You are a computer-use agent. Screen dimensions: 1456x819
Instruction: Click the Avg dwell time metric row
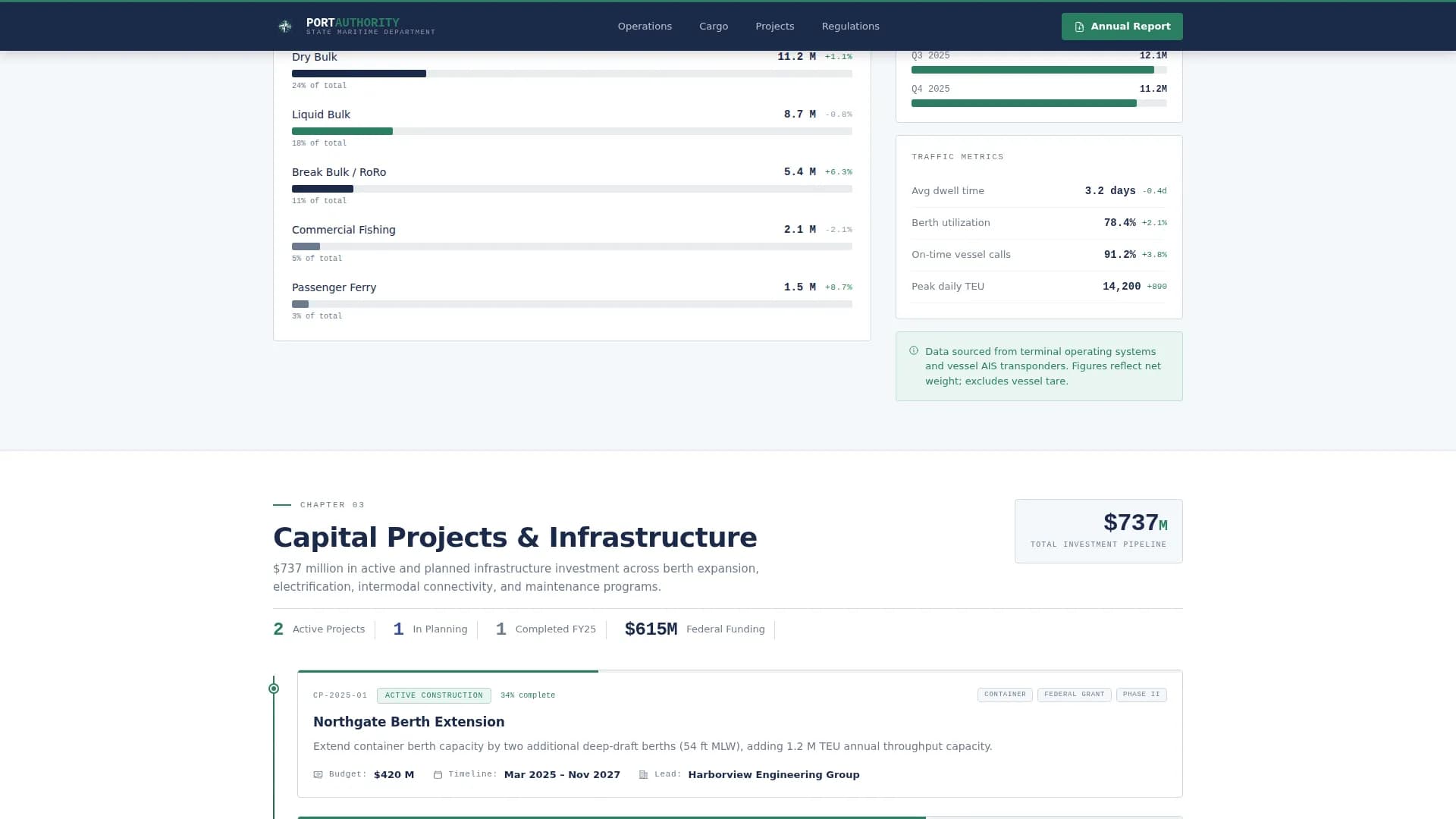1039,191
